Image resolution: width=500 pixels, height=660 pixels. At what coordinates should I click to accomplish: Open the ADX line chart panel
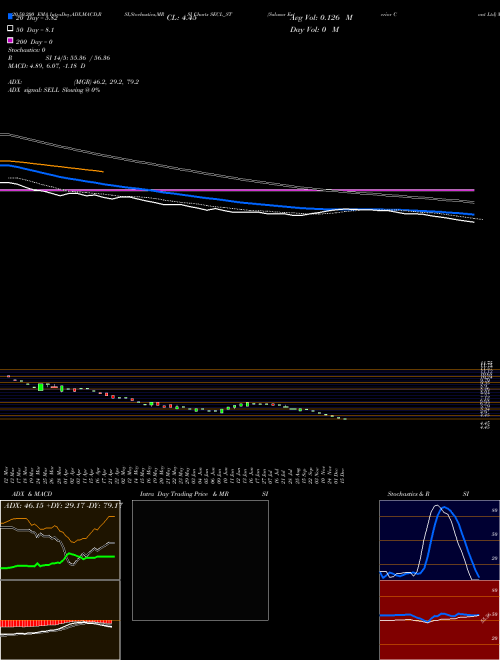[x=60, y=540]
